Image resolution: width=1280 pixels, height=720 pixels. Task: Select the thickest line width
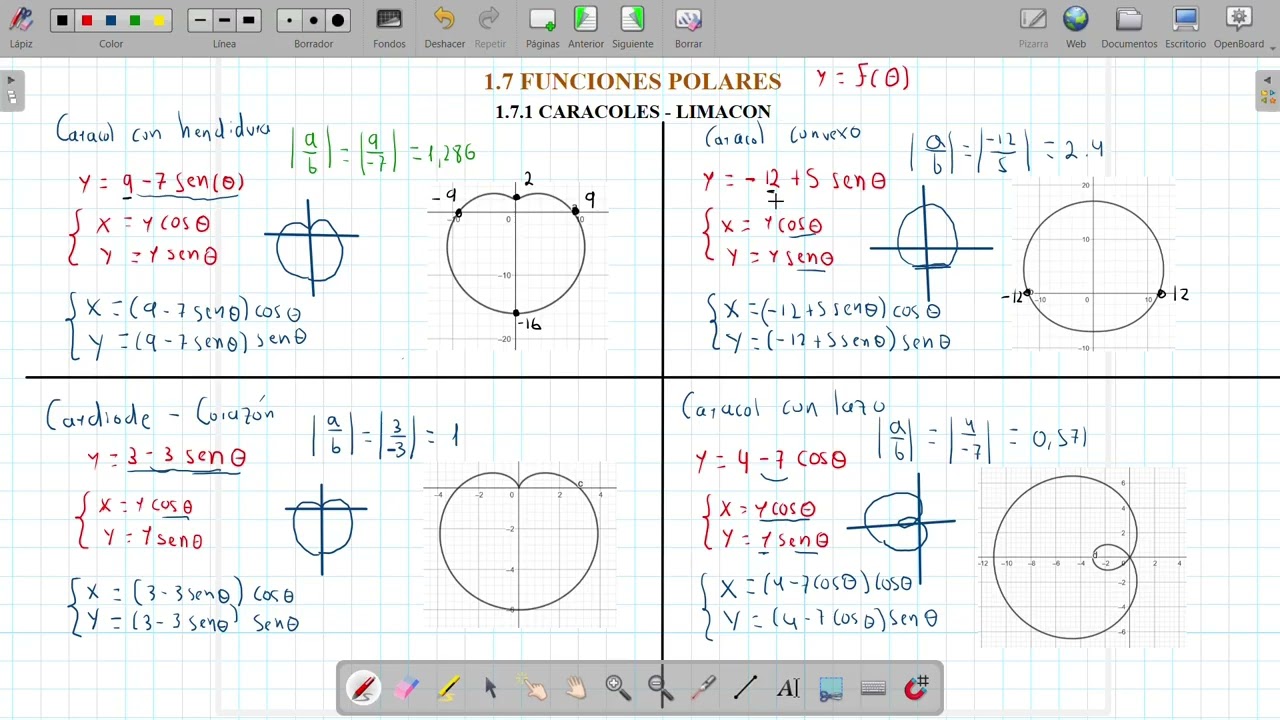click(x=249, y=20)
